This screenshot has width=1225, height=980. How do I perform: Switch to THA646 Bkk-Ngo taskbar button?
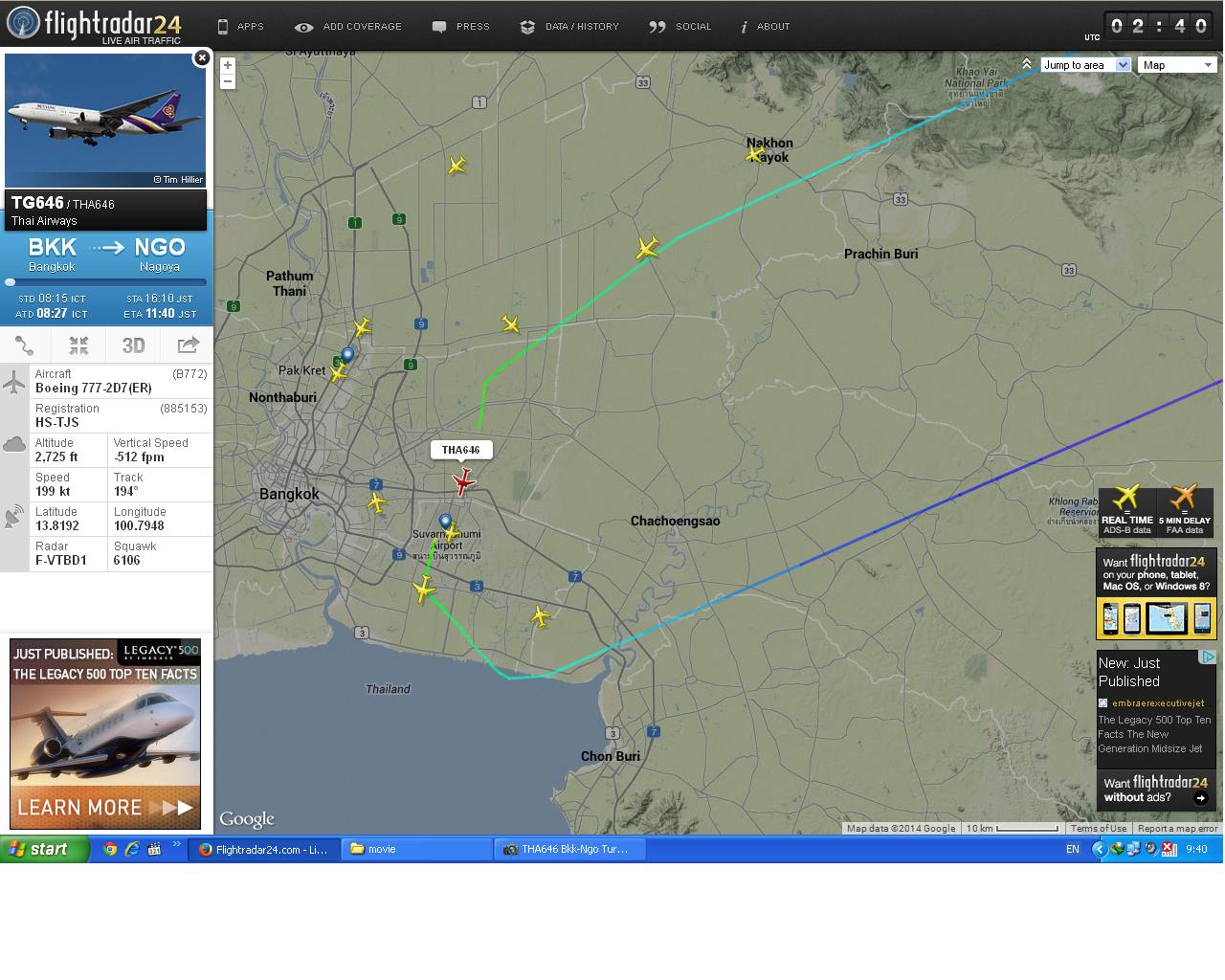pyautogui.click(x=570, y=849)
